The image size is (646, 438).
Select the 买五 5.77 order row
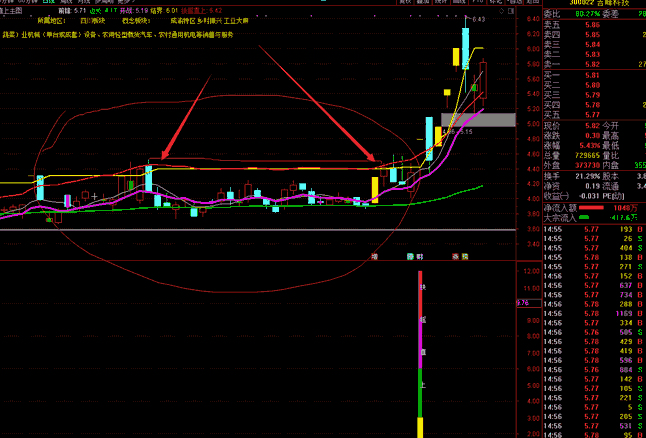pyautogui.click(x=595, y=115)
